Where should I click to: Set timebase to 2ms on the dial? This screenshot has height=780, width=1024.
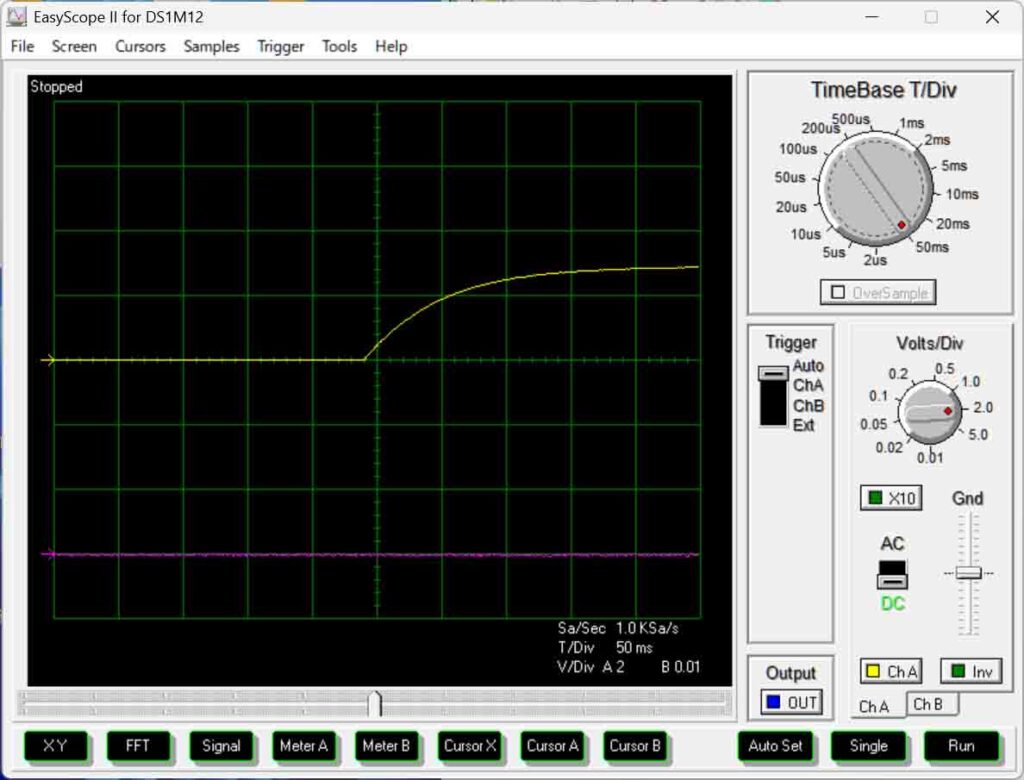click(937, 140)
